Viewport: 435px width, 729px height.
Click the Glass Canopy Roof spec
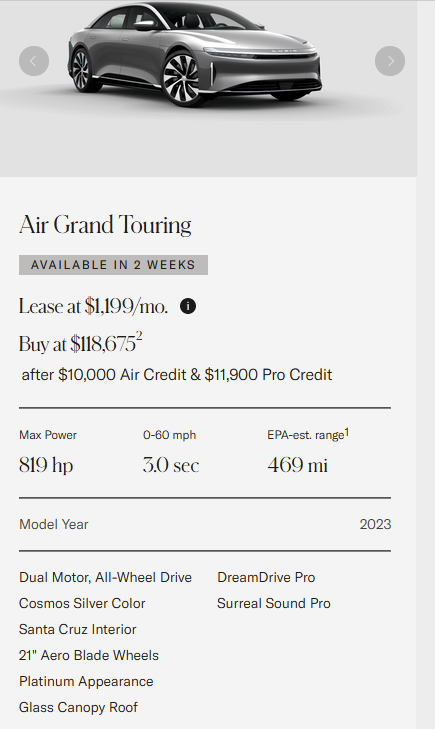click(x=78, y=708)
